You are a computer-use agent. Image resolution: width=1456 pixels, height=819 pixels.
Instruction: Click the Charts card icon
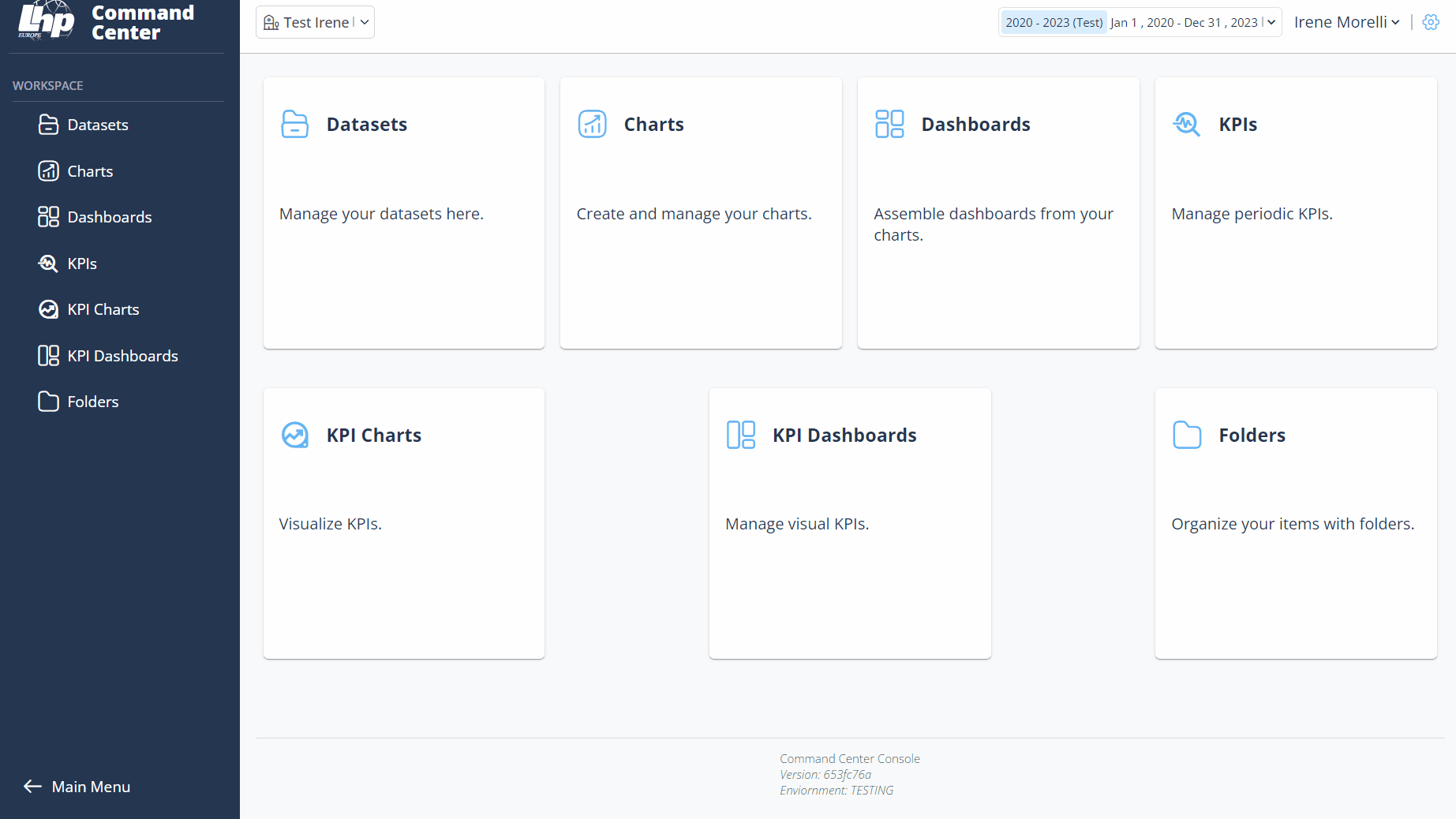[593, 124]
